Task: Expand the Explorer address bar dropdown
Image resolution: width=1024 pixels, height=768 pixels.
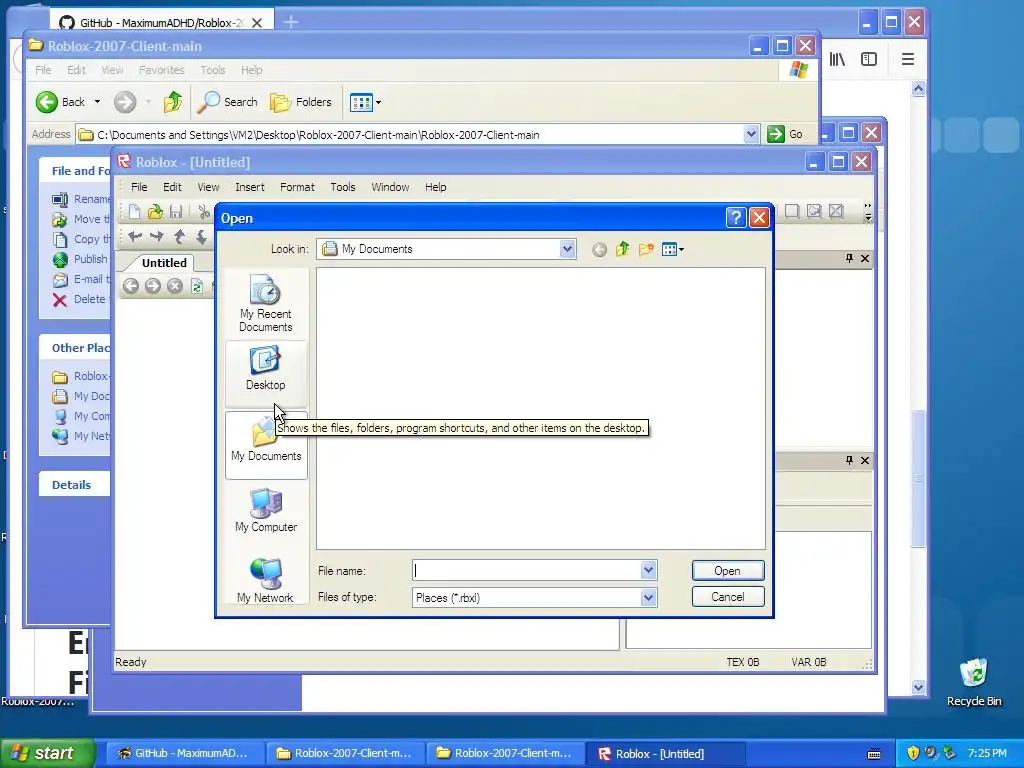Action: (x=751, y=135)
